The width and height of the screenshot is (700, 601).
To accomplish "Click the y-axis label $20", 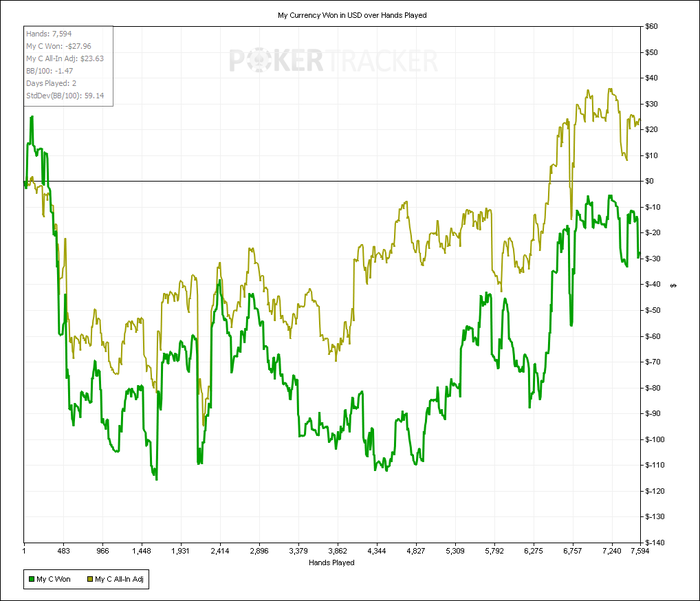I will point(651,129).
